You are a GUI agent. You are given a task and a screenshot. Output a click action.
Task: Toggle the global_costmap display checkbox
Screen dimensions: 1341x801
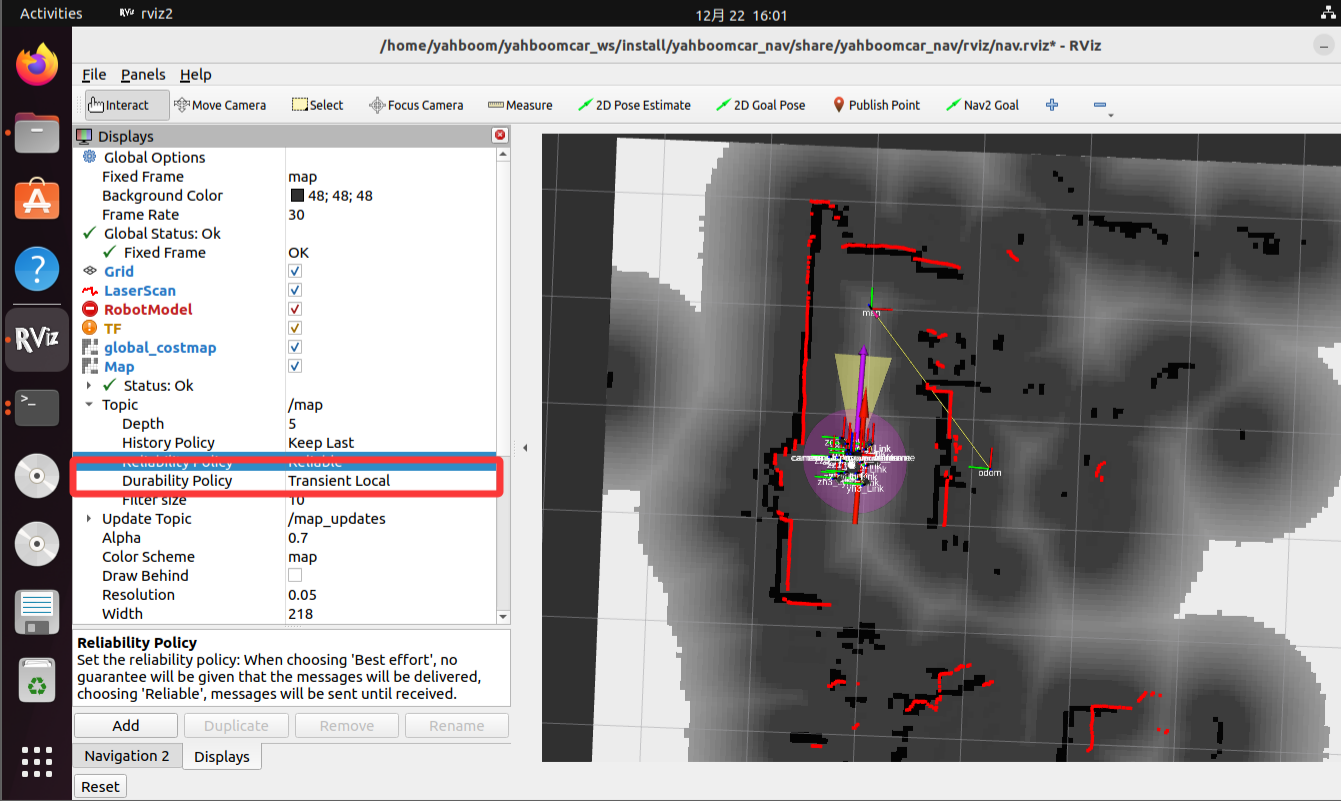point(295,348)
